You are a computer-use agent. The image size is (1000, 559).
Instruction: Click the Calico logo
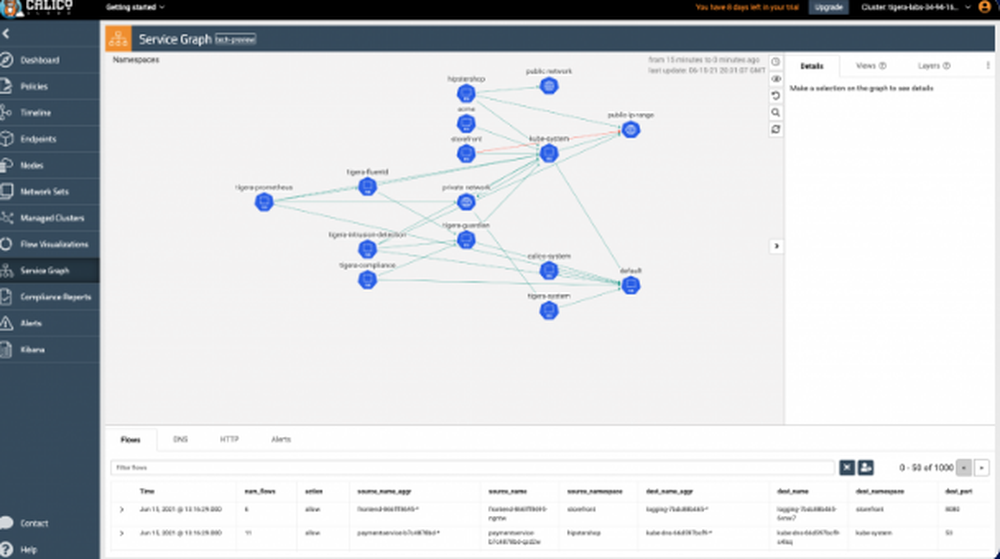click(x=37, y=8)
